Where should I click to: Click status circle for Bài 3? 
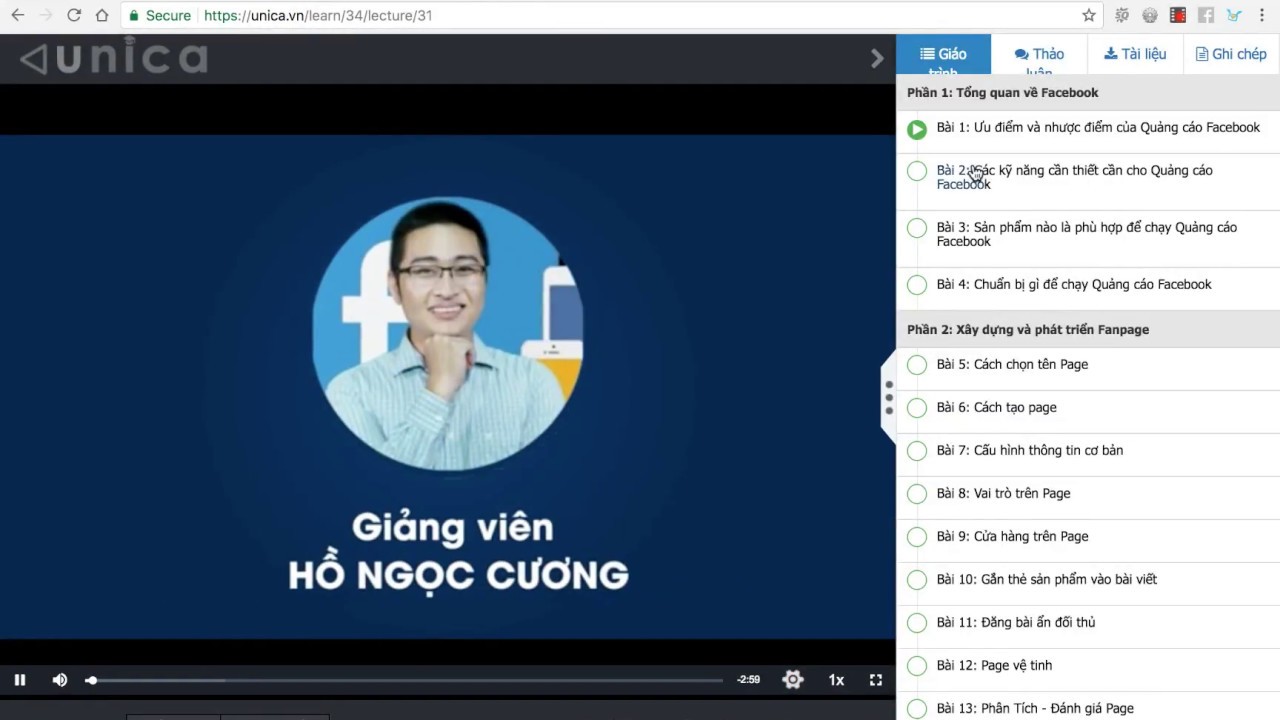917,228
